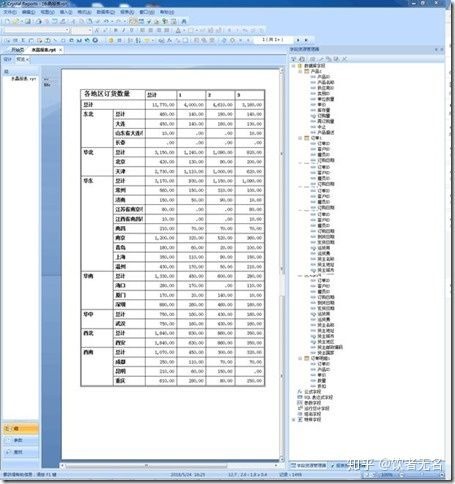Select 运行总计字段 in Field Explorer
Image resolution: width=455 pixels, height=484 pixels.
(317, 408)
